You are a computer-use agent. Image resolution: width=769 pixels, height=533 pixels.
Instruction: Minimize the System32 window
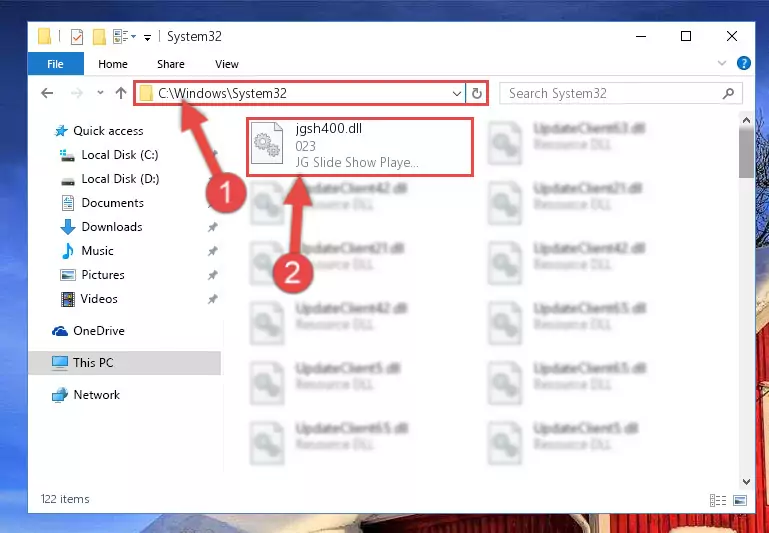[641, 36]
